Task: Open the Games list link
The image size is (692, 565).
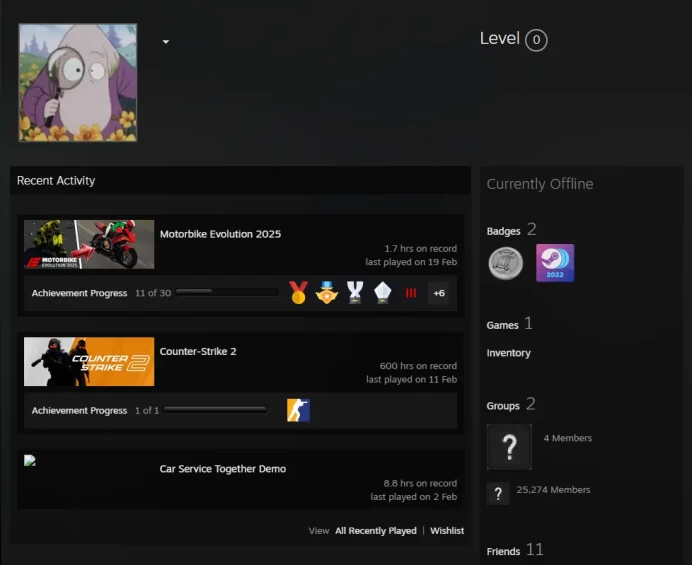Action: (503, 325)
